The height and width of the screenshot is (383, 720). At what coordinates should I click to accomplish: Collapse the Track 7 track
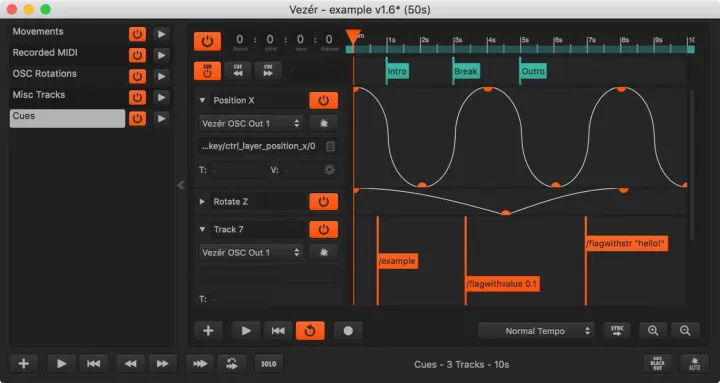[x=202, y=229]
